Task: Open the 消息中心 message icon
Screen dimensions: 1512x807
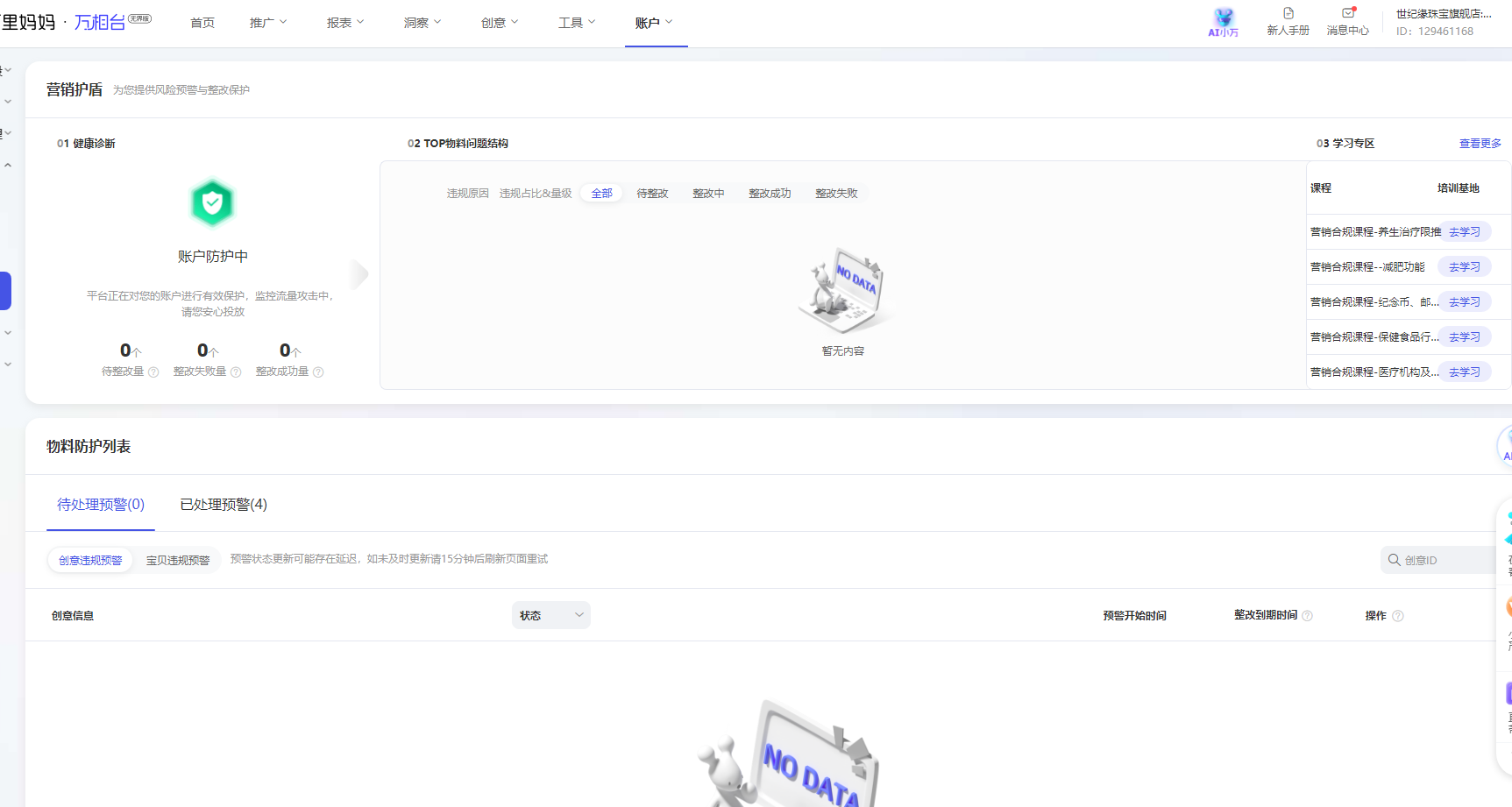Action: pyautogui.click(x=1348, y=14)
